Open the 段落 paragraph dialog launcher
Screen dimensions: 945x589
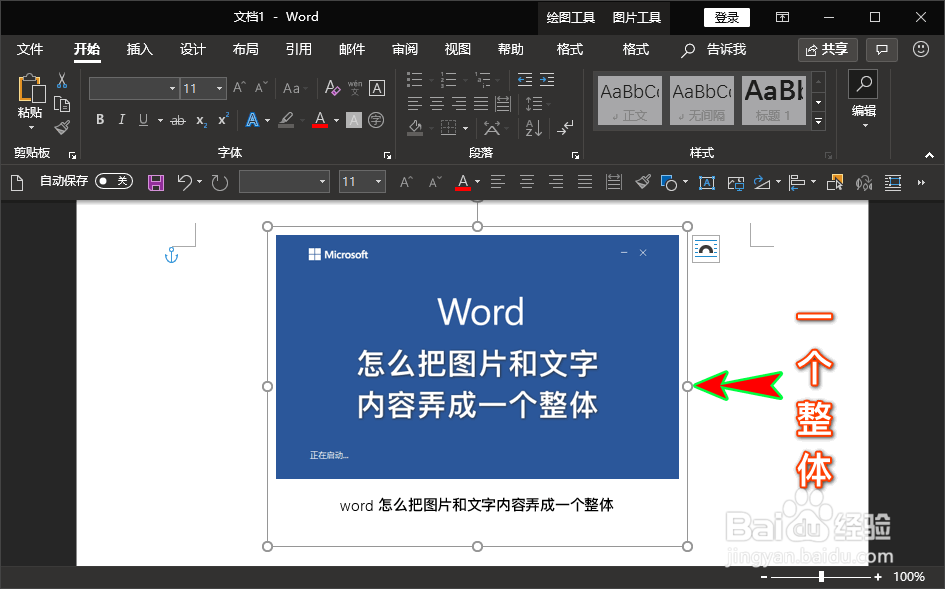pyautogui.click(x=575, y=156)
